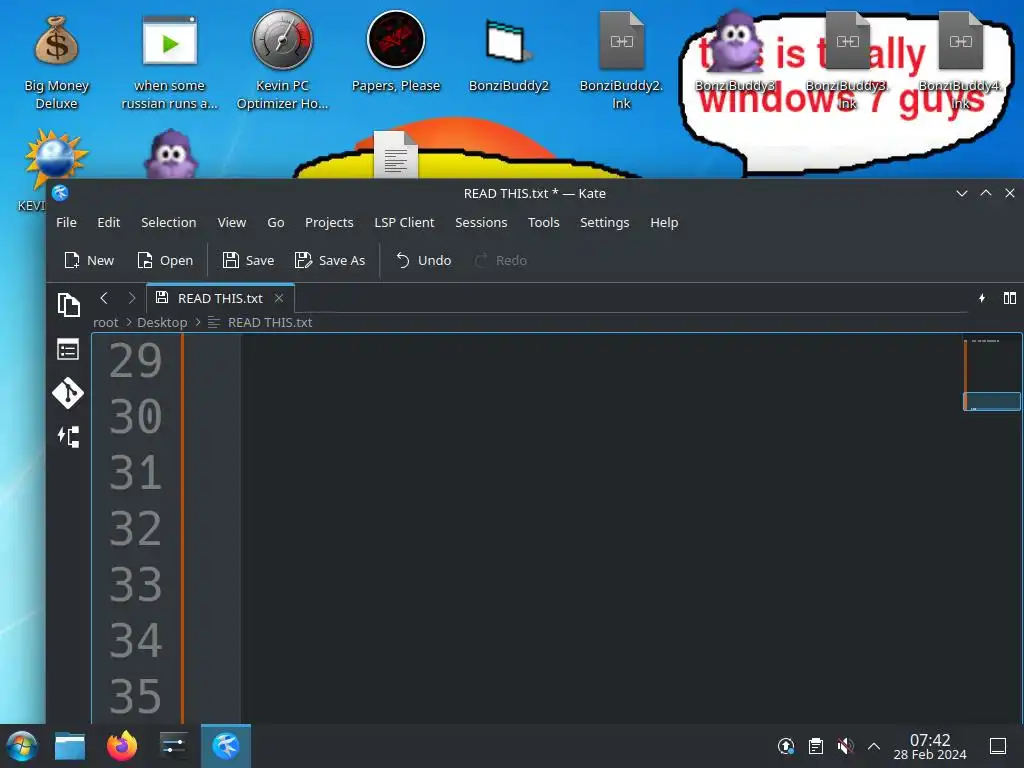The width and height of the screenshot is (1024, 768).
Task: Click the show desktop button in the taskbar
Action: (998, 746)
